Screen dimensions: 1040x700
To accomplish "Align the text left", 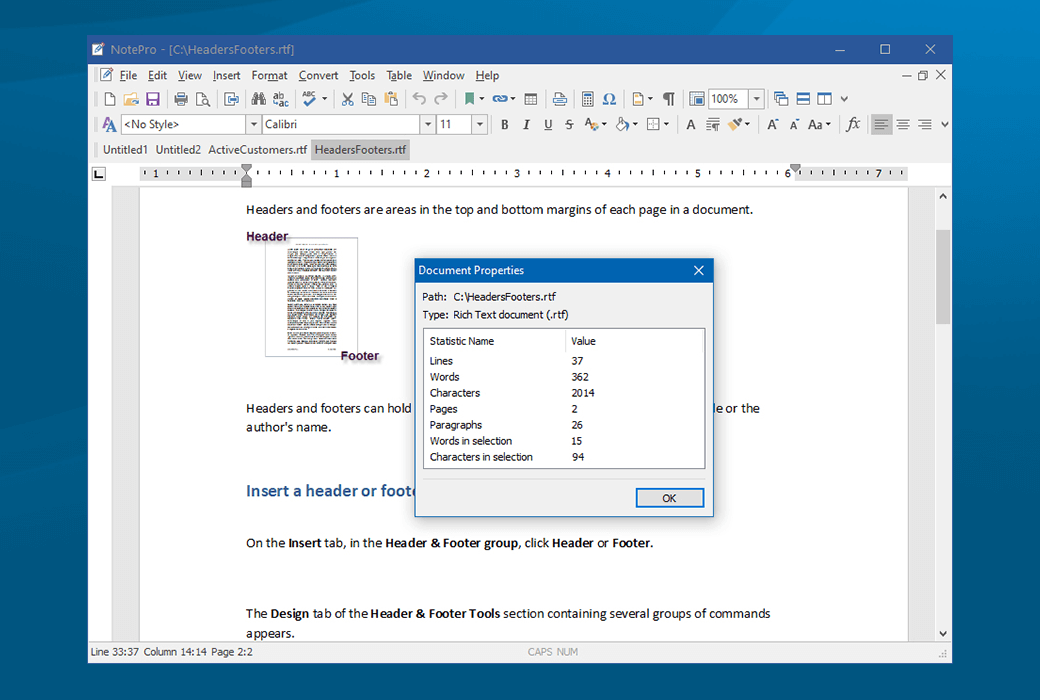I will pyautogui.click(x=881, y=124).
